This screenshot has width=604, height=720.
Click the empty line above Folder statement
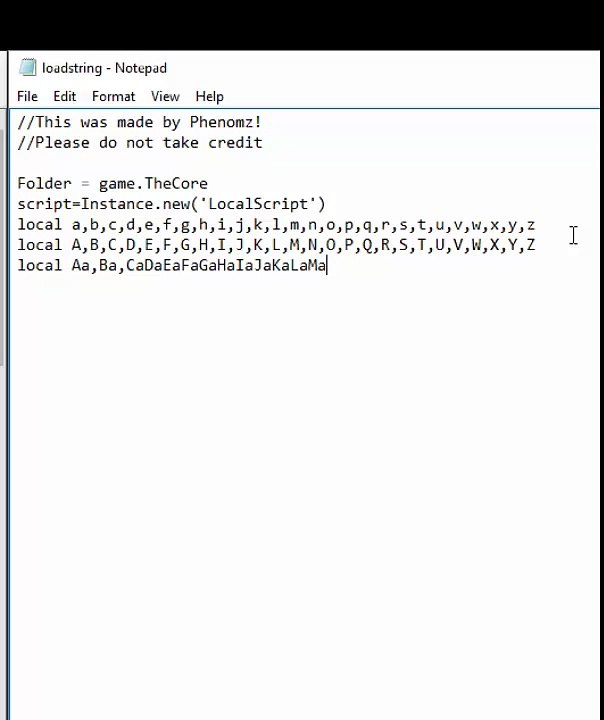click(x=303, y=163)
